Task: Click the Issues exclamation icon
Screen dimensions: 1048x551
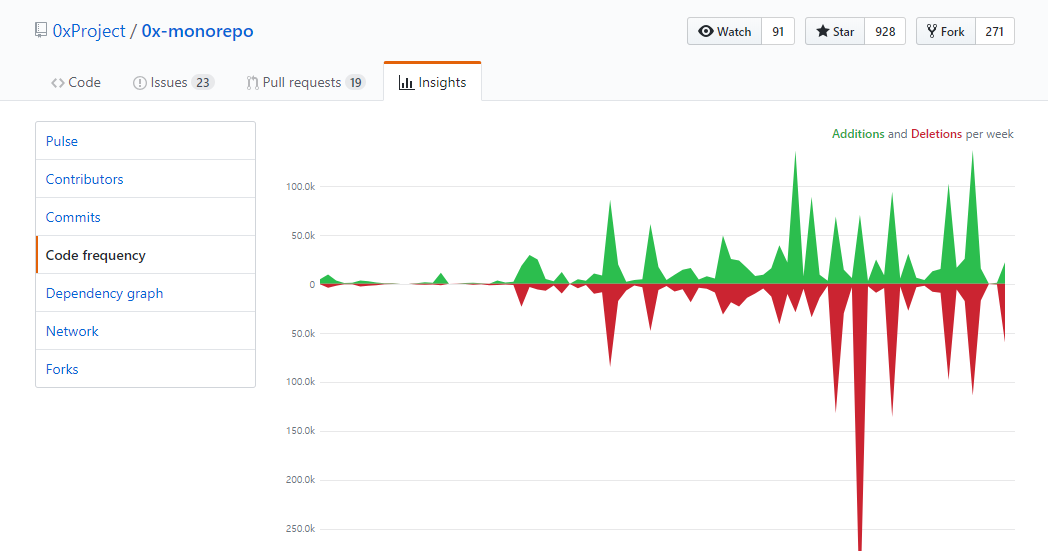Action: point(140,83)
